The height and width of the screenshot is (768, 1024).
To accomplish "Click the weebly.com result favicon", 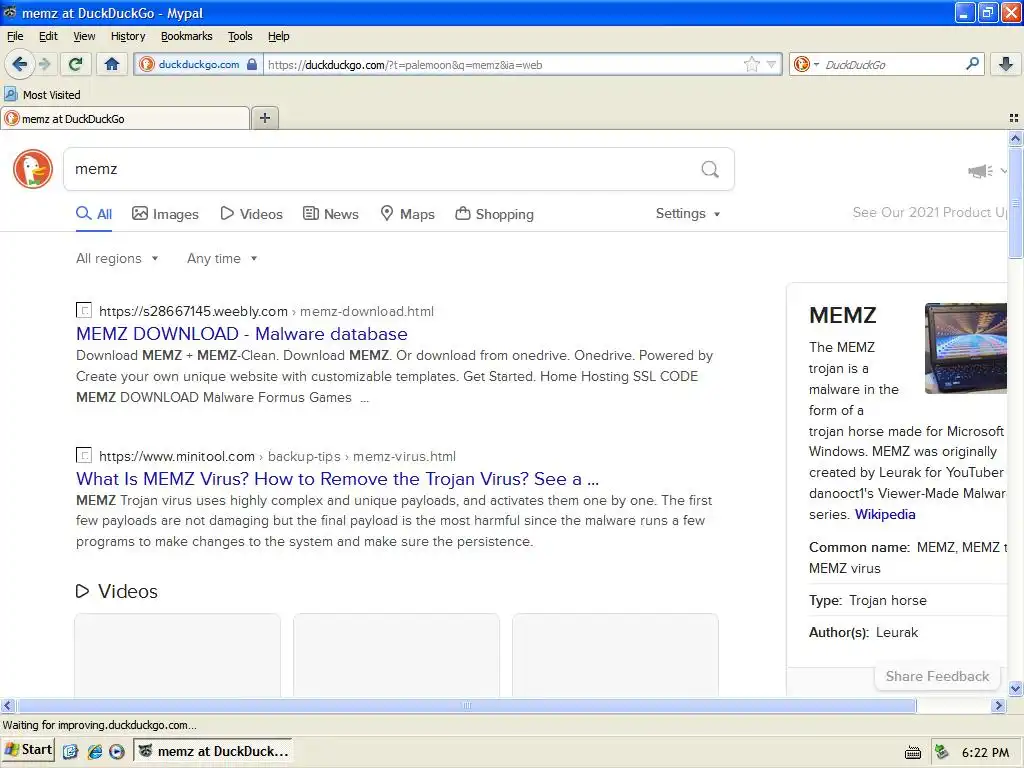I will (84, 310).
